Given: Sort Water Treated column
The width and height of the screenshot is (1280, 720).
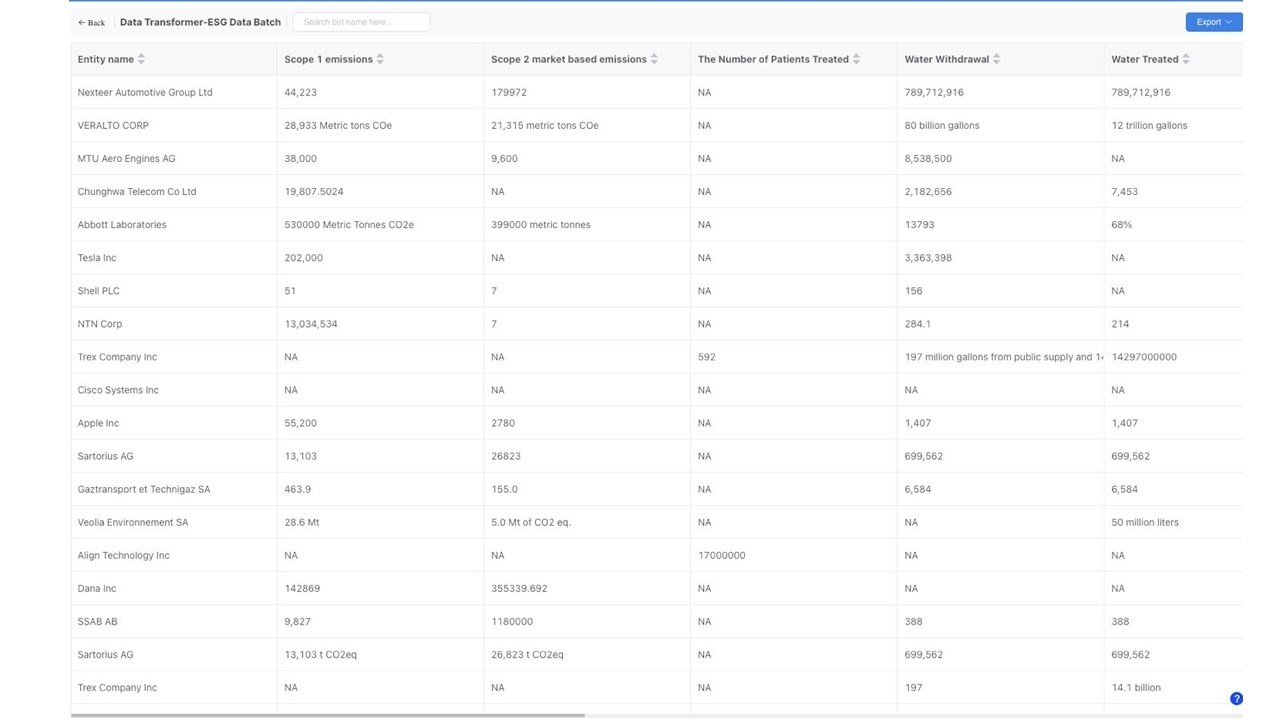Looking at the screenshot, I should click(x=1186, y=59).
